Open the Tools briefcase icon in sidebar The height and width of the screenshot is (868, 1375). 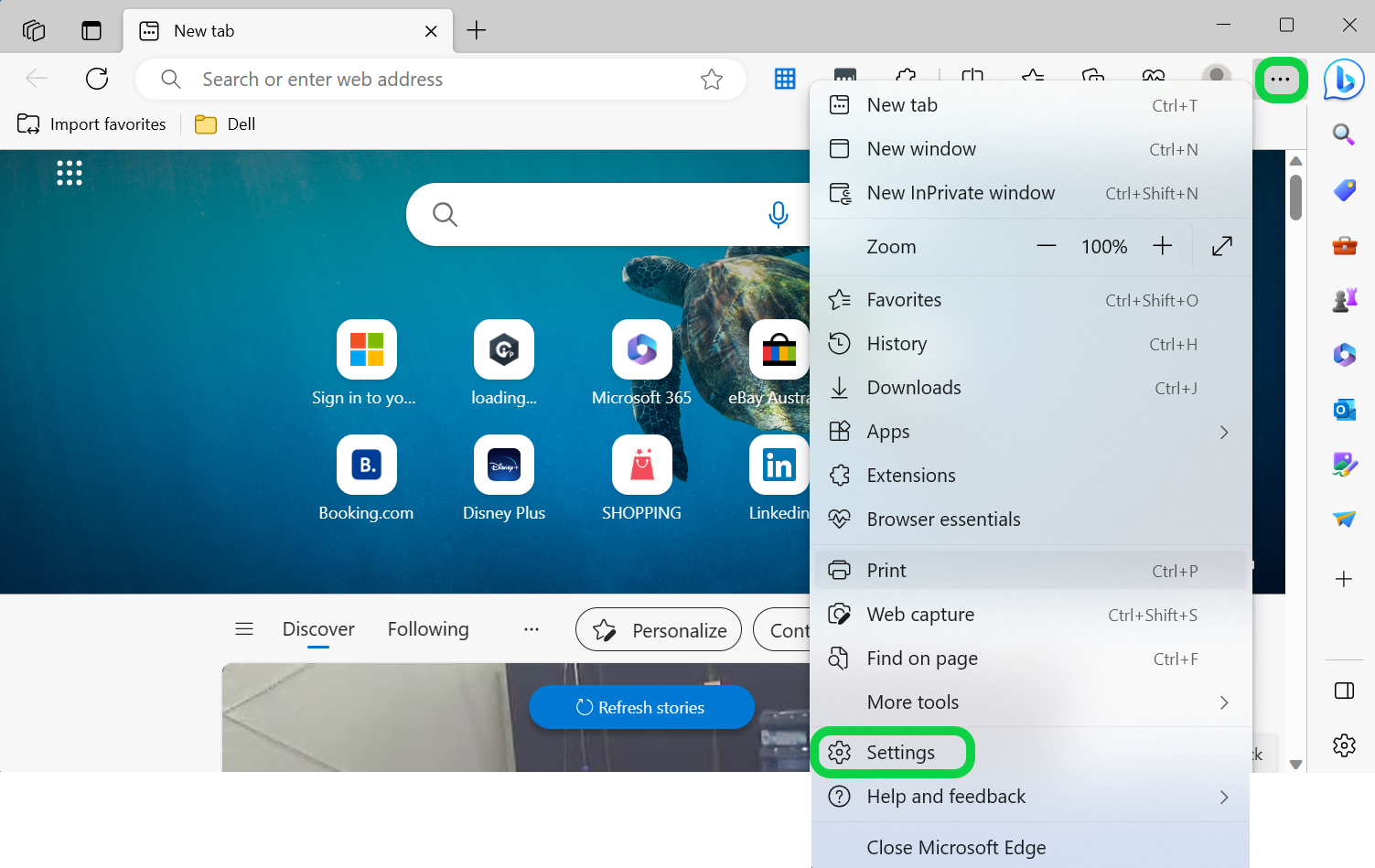[1344, 245]
